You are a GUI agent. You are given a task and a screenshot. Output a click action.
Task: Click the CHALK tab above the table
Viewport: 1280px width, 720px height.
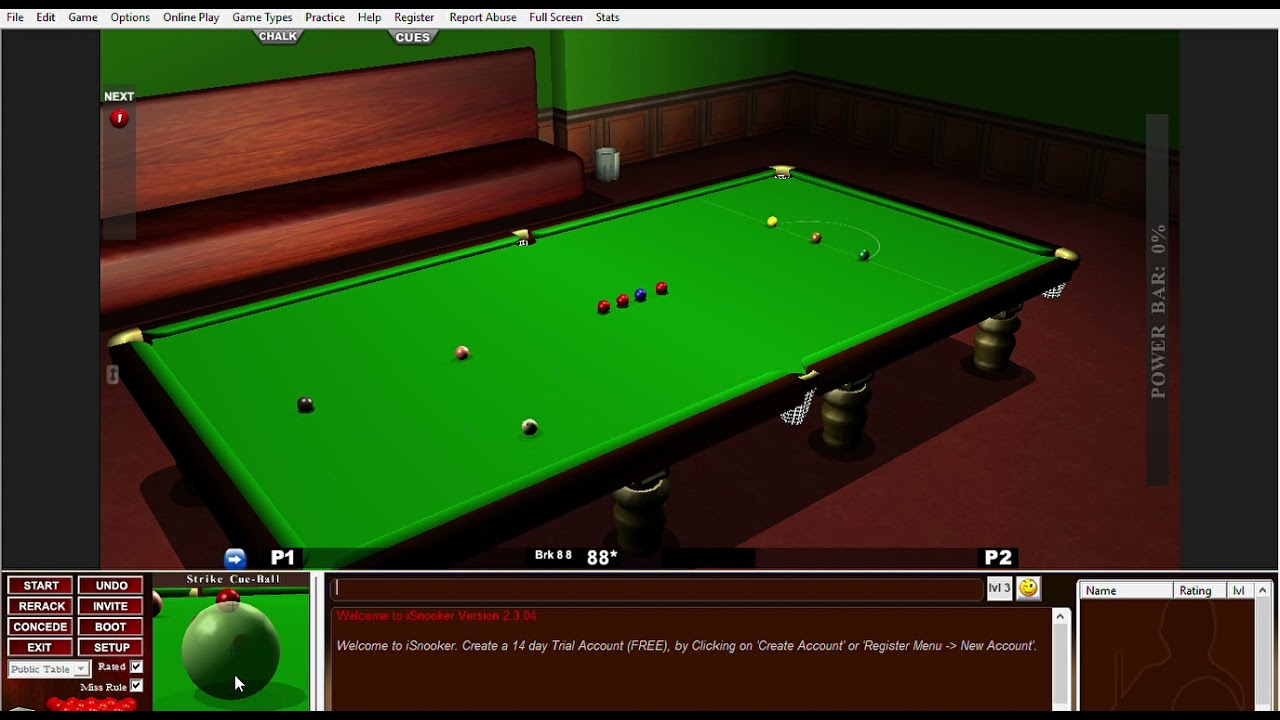tap(278, 37)
